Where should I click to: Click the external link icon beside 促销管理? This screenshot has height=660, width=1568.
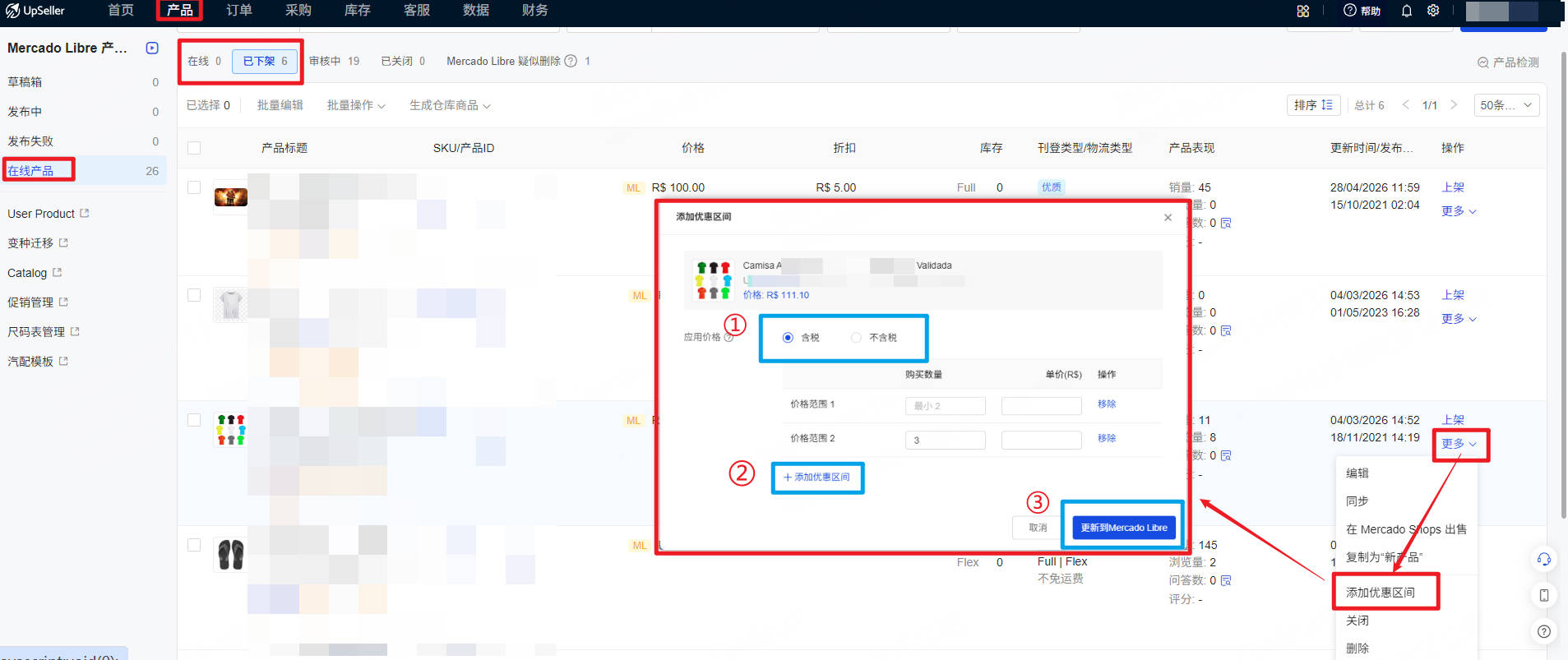pos(63,302)
